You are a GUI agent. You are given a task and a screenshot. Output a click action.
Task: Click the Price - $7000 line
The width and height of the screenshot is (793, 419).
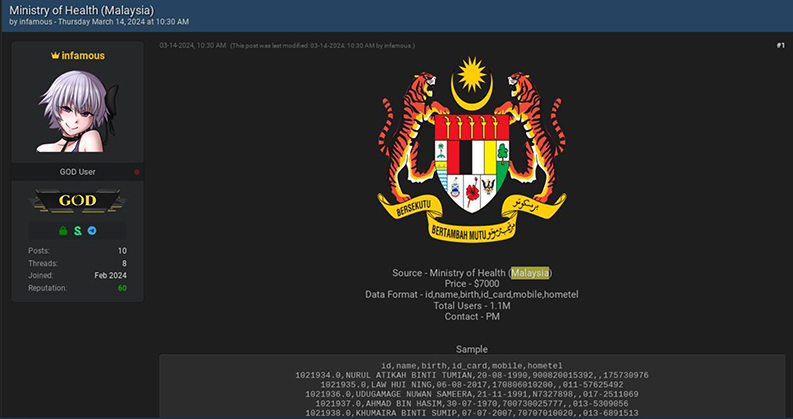pyautogui.click(x=472, y=284)
